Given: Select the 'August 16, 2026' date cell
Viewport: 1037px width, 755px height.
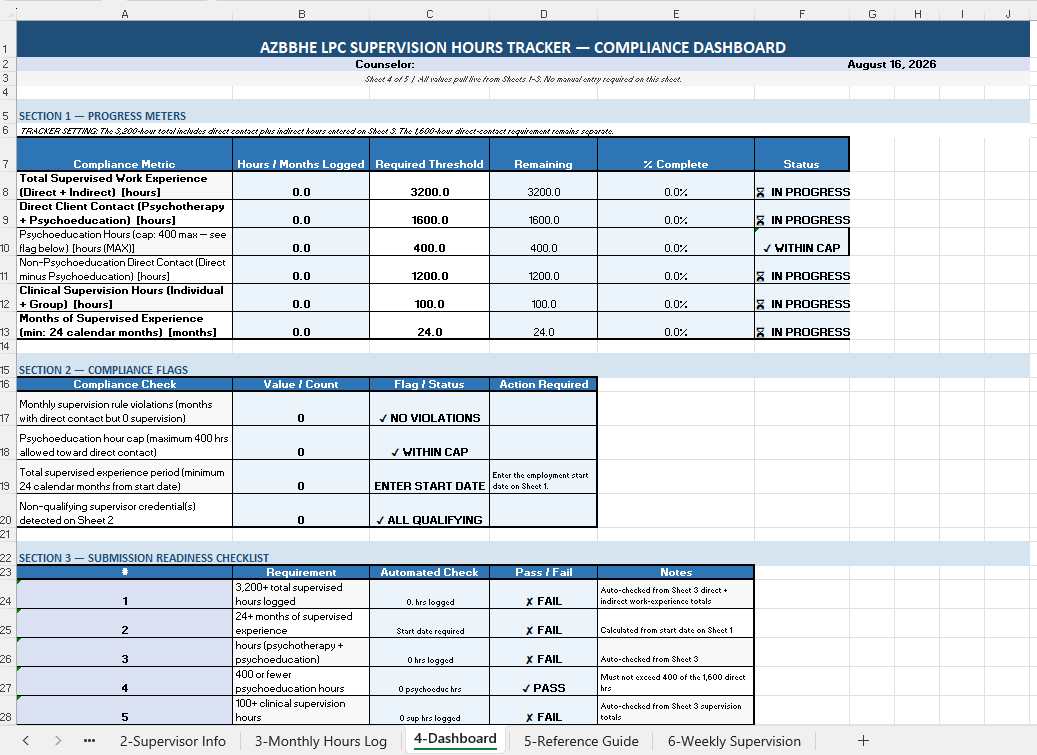Looking at the screenshot, I should (892, 64).
